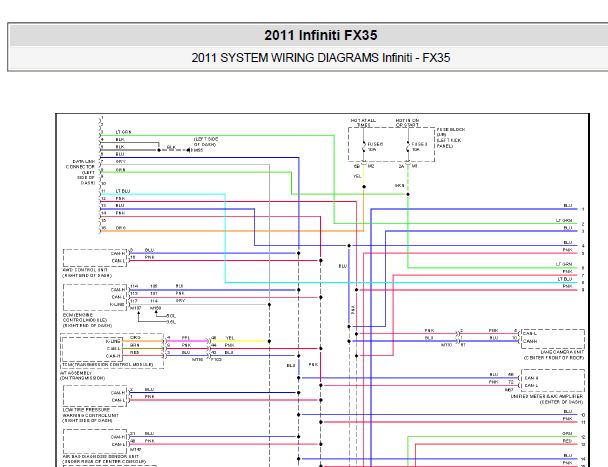Click the "FUSE 6" 10A fuse symbol

pyautogui.click(x=364, y=147)
